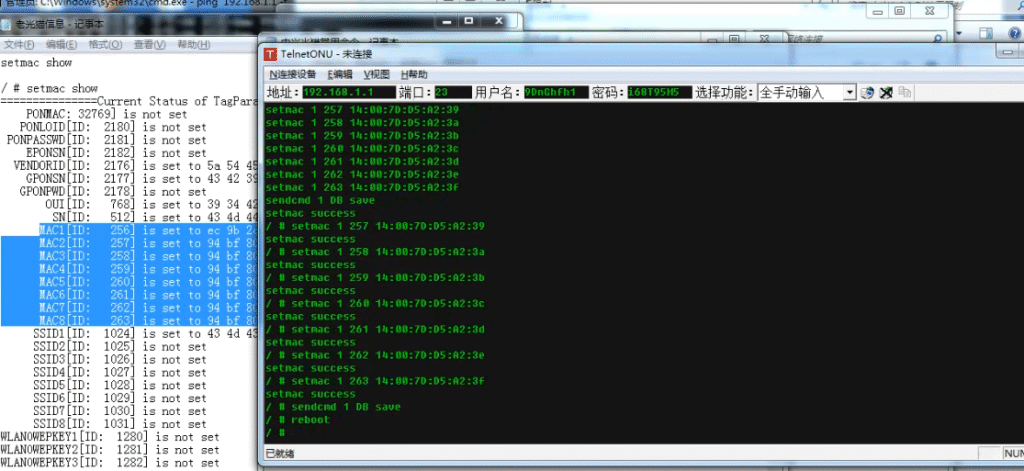Click the TelnetONU red T app icon

tap(270, 55)
